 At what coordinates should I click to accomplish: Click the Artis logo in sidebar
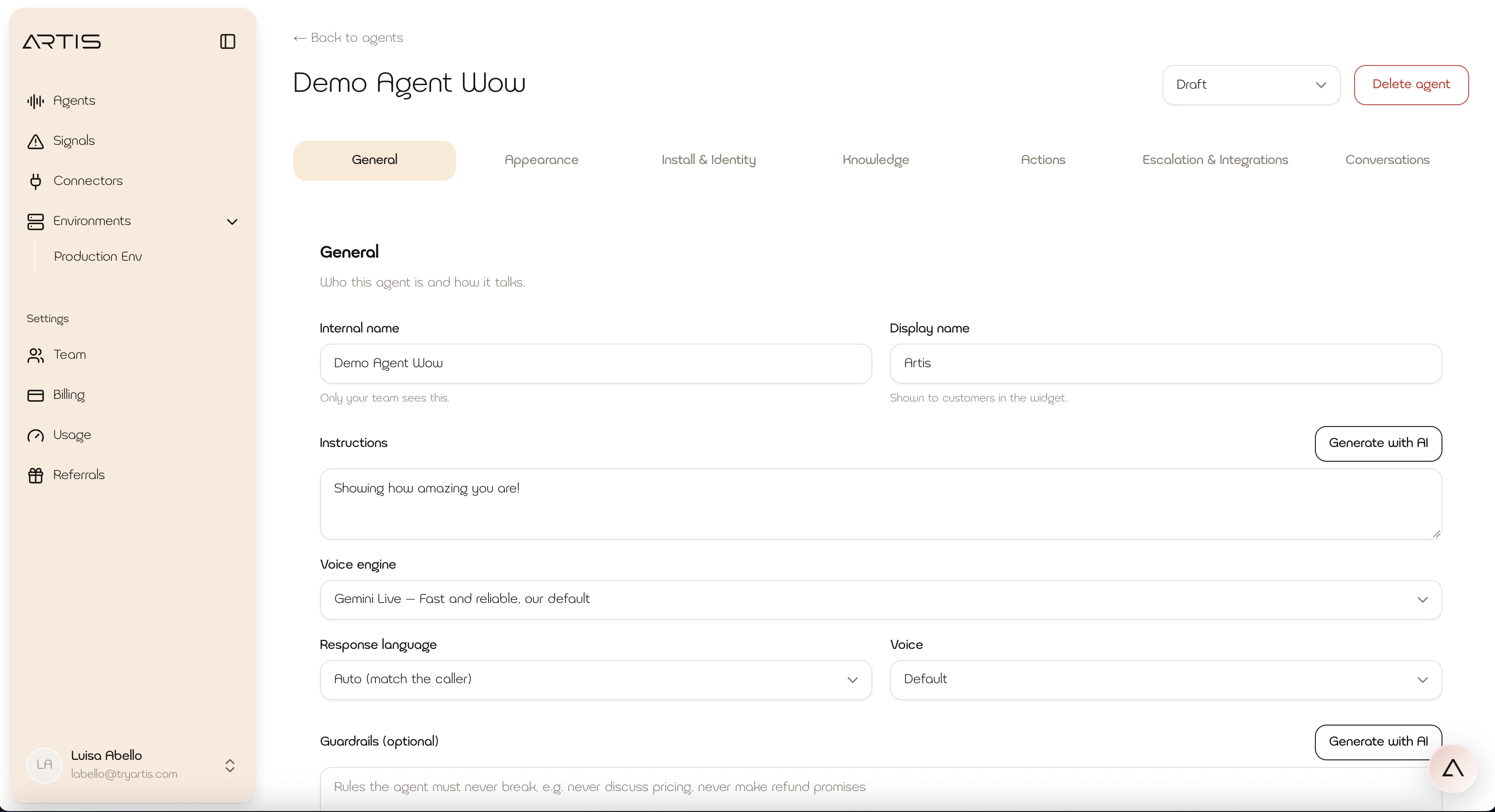[x=62, y=41]
